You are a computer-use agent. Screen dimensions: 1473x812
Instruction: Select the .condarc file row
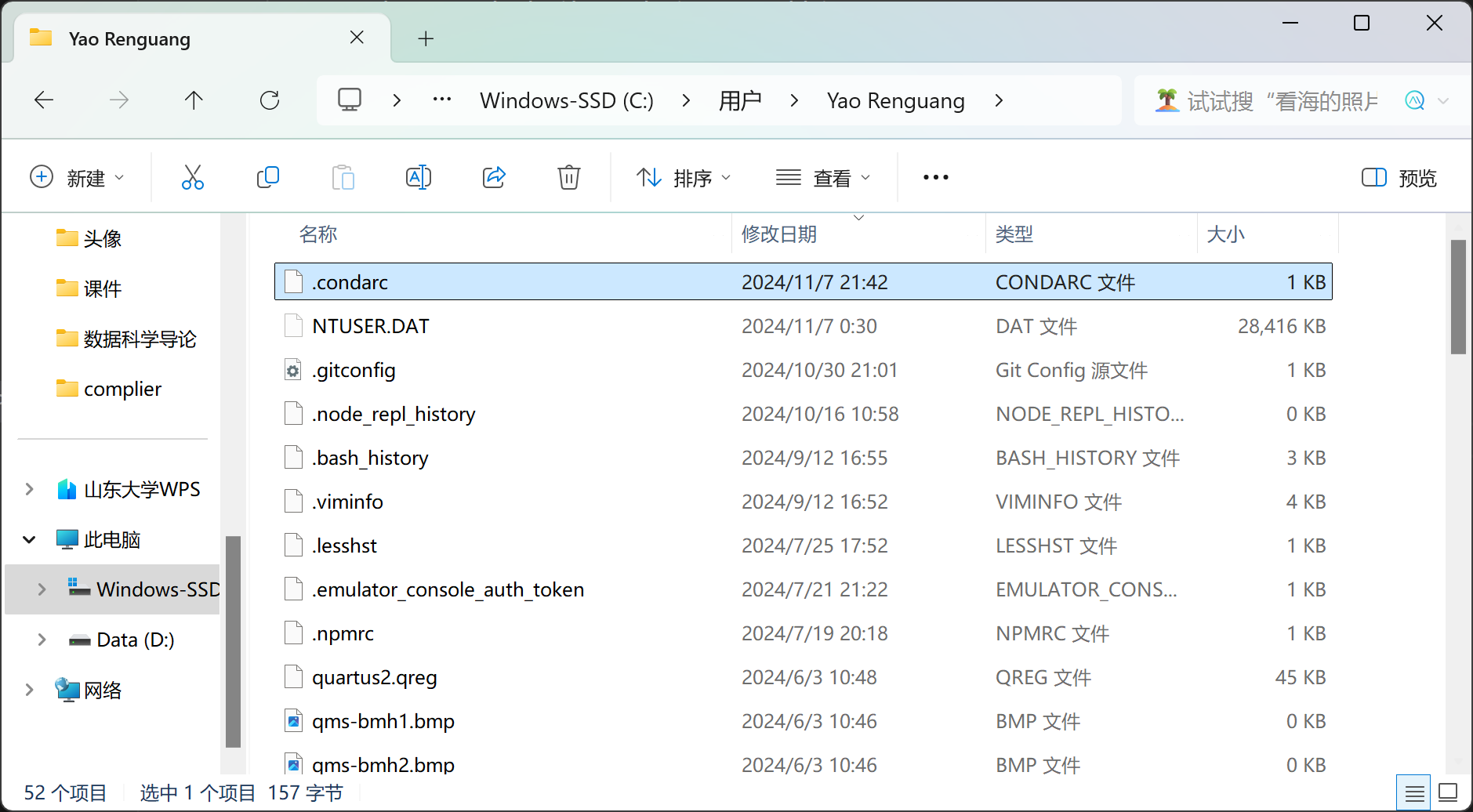click(804, 281)
